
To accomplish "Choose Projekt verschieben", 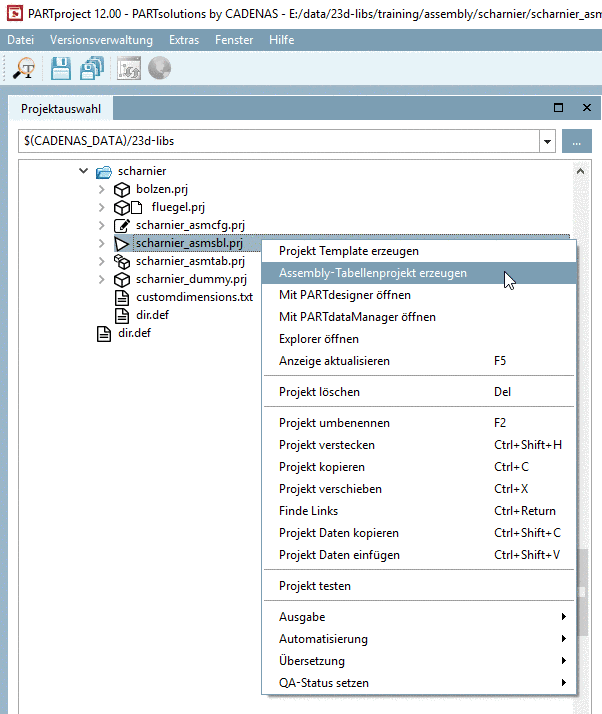I will [x=419, y=489].
